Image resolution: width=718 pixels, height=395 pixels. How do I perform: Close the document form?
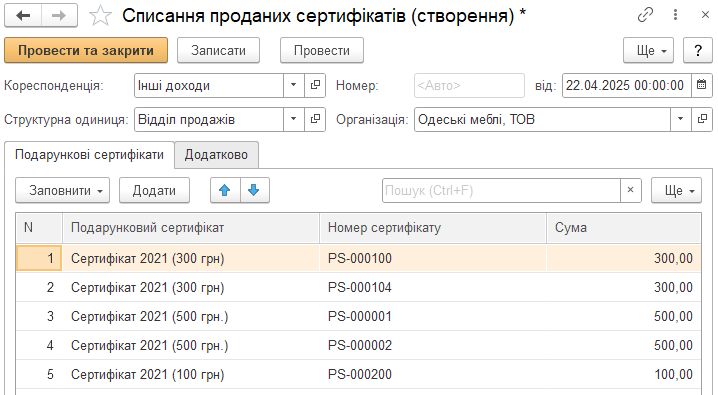(705, 15)
